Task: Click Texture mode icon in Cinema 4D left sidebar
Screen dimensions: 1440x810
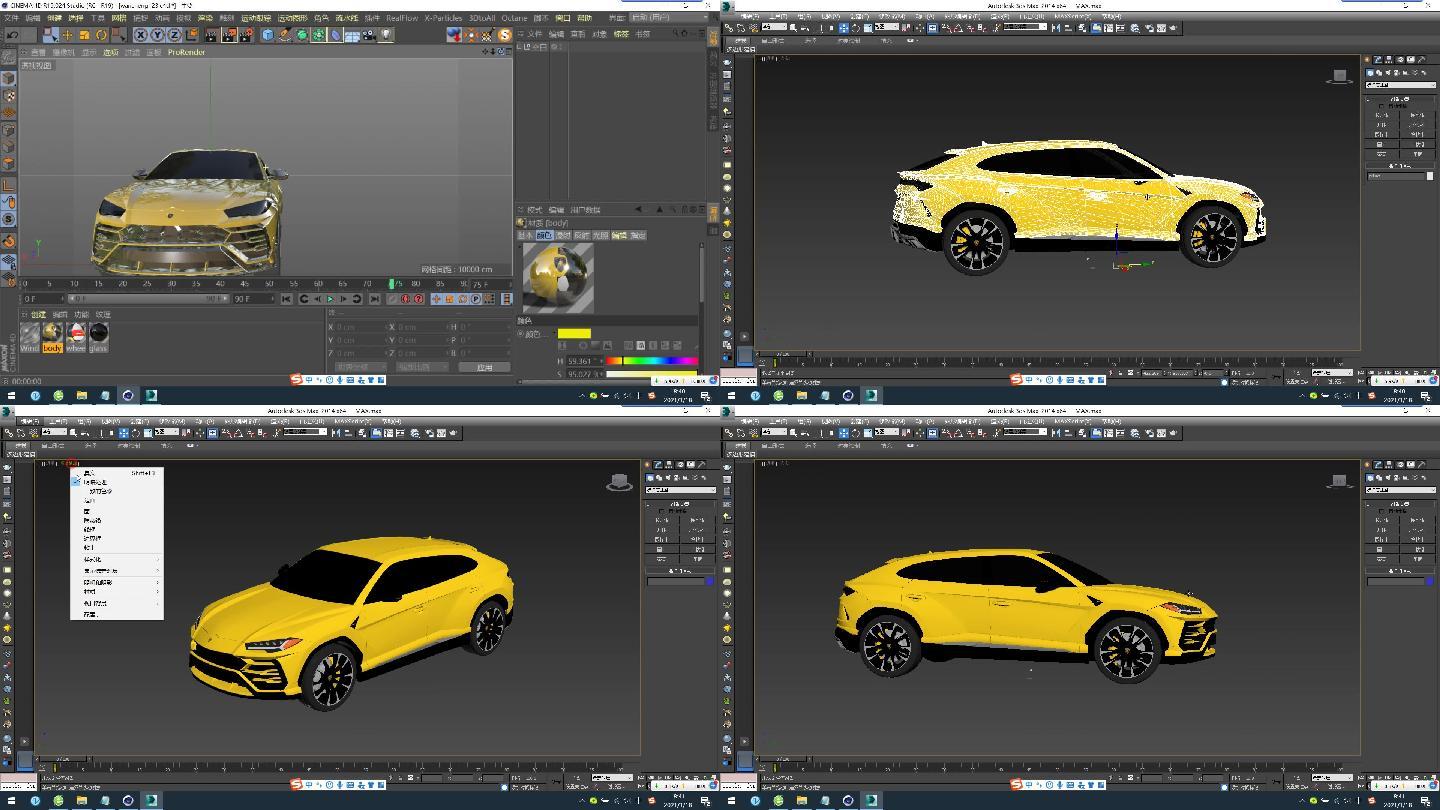Action: 8,96
